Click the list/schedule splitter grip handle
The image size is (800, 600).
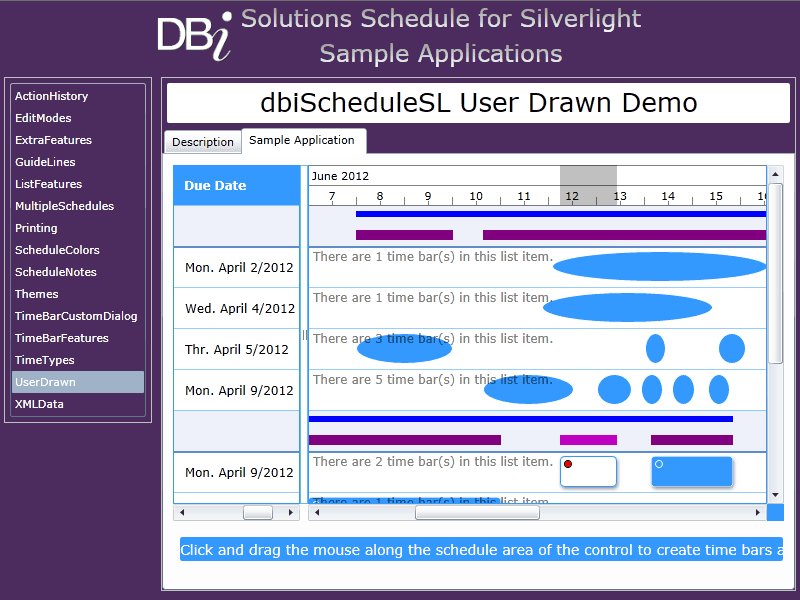click(x=305, y=335)
